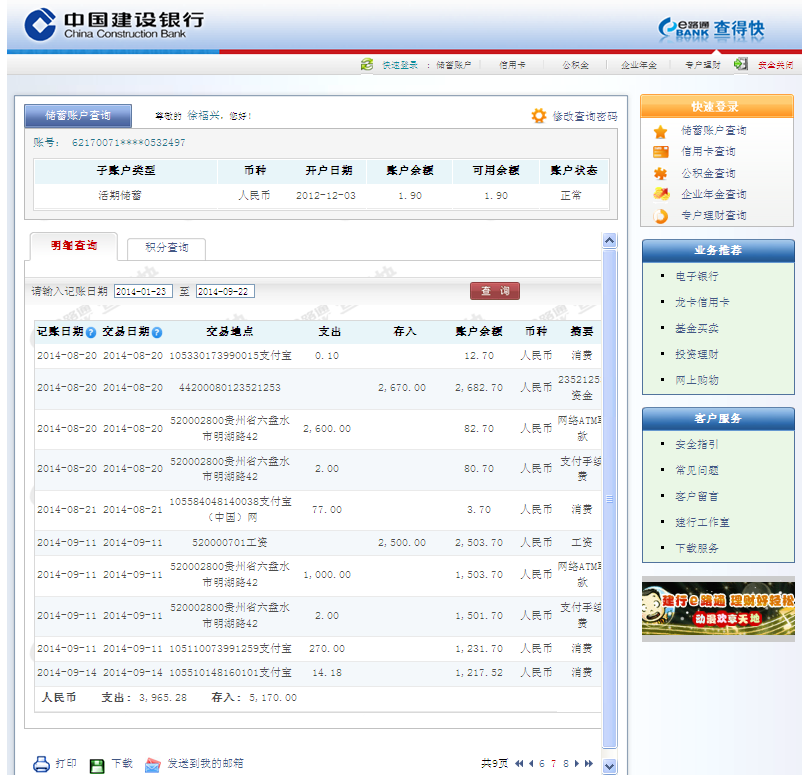Go to the first page arrow
808x775 pixels.
click(x=519, y=764)
